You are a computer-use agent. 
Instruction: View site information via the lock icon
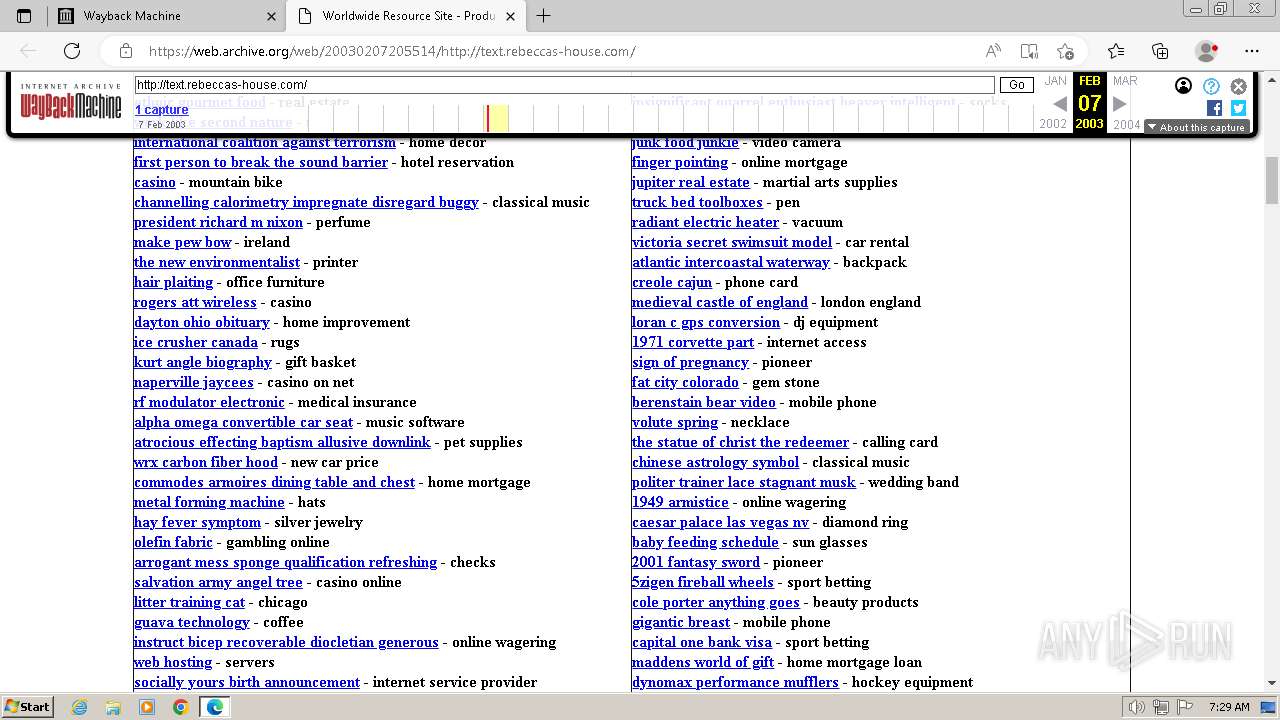click(126, 51)
